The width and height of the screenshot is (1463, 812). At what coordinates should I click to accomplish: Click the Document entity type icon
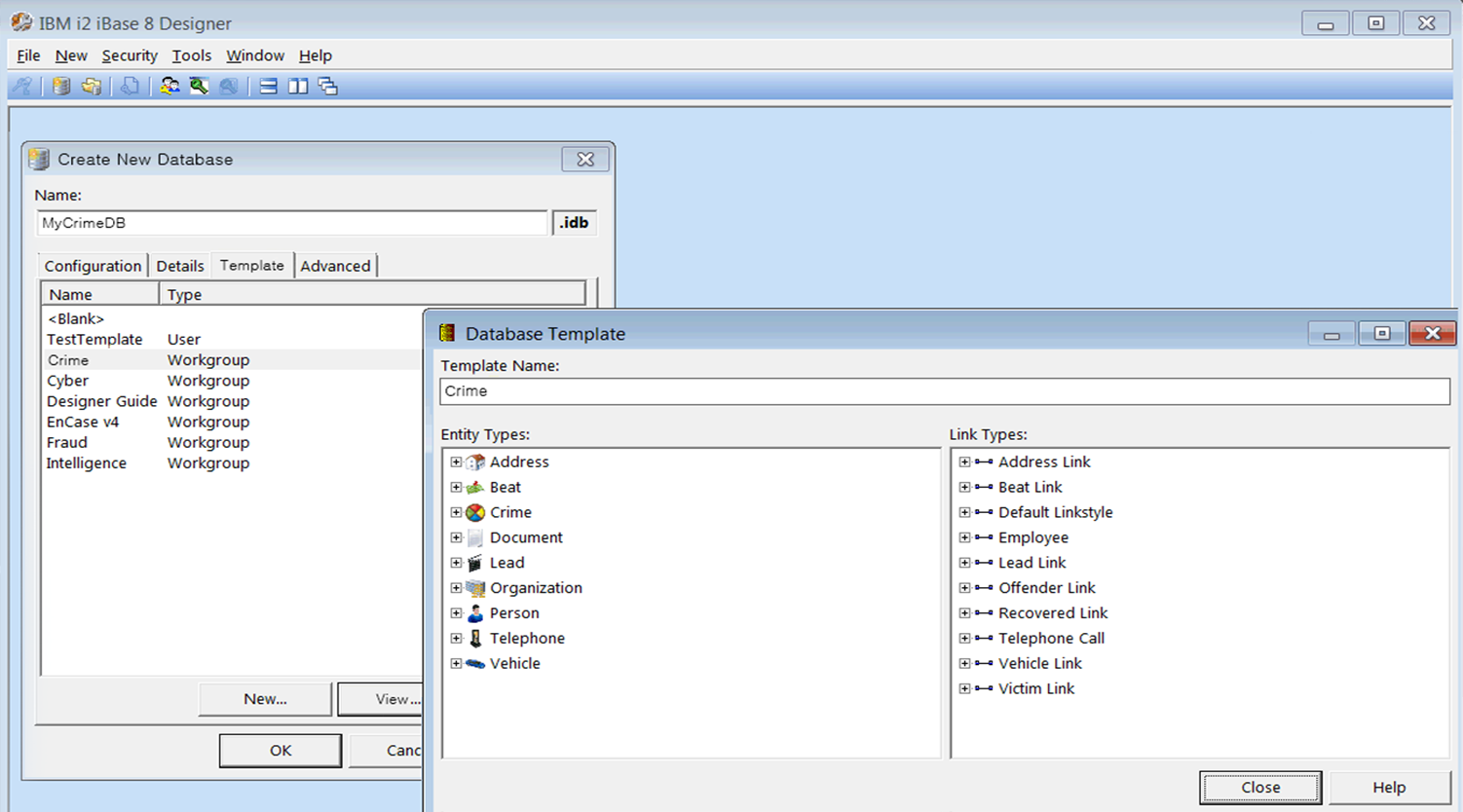click(x=475, y=537)
